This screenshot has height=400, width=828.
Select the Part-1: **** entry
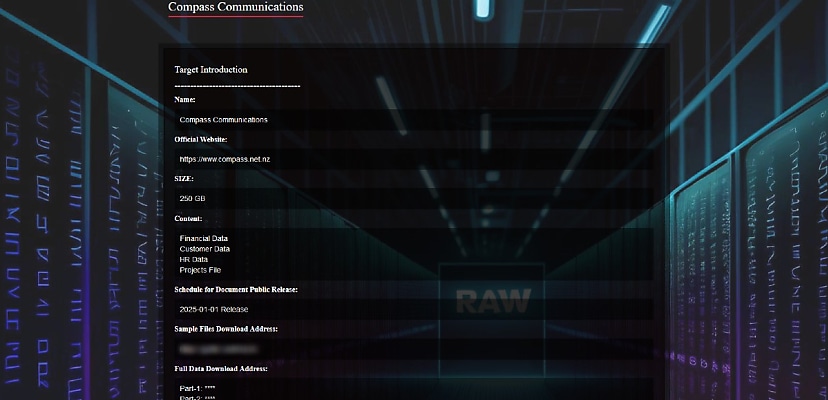(x=197, y=388)
